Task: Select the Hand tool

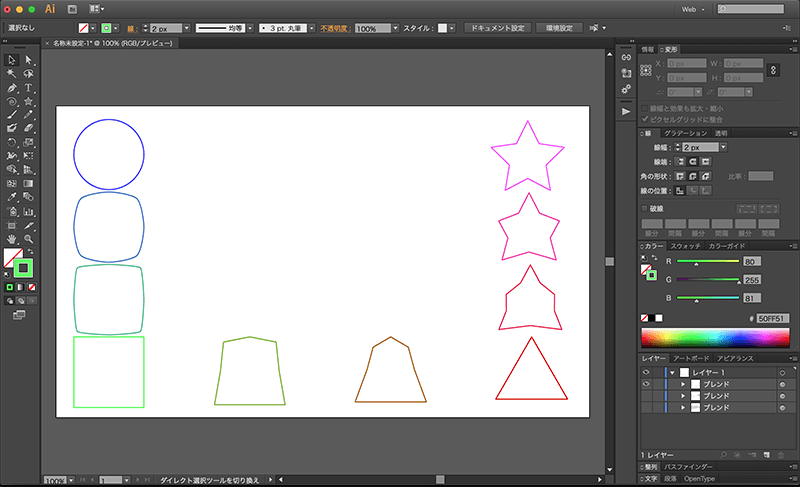Action: pyautogui.click(x=11, y=239)
